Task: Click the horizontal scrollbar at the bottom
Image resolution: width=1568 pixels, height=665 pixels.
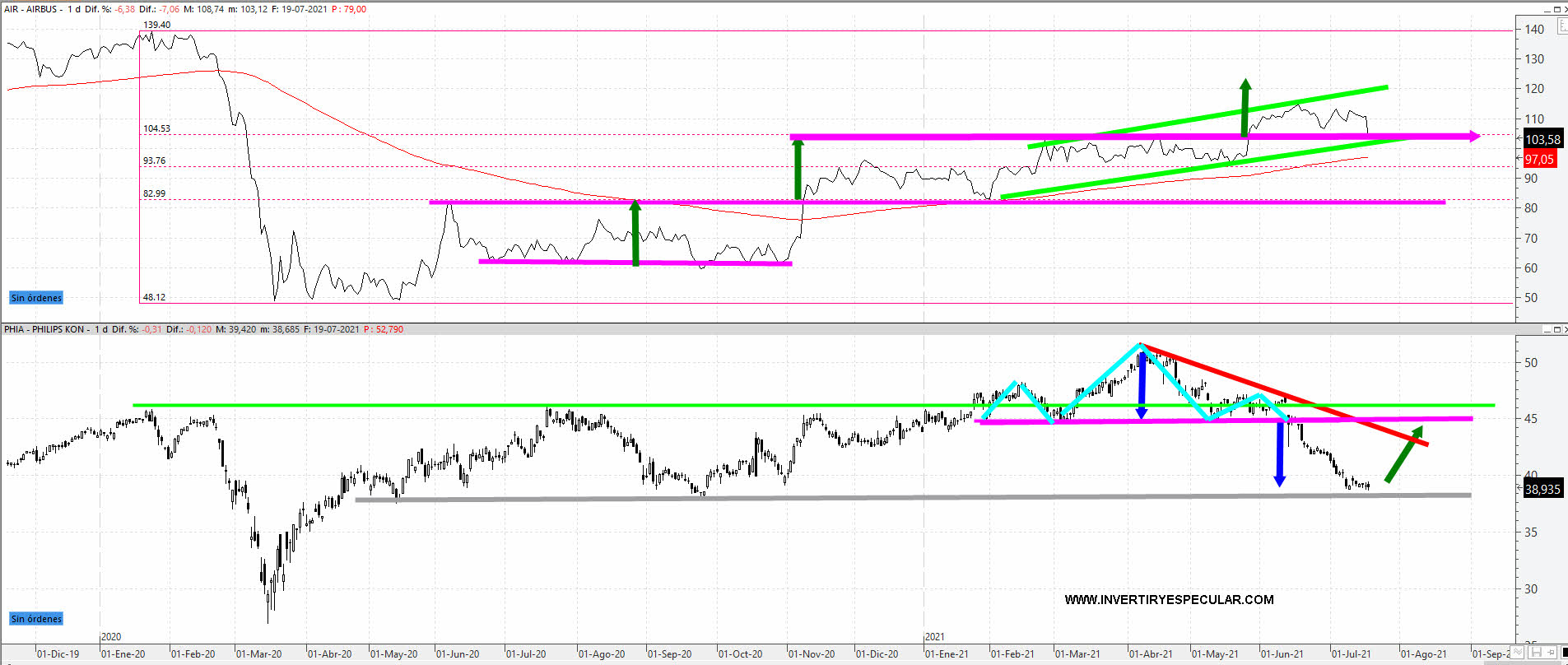Action: click(x=782, y=663)
